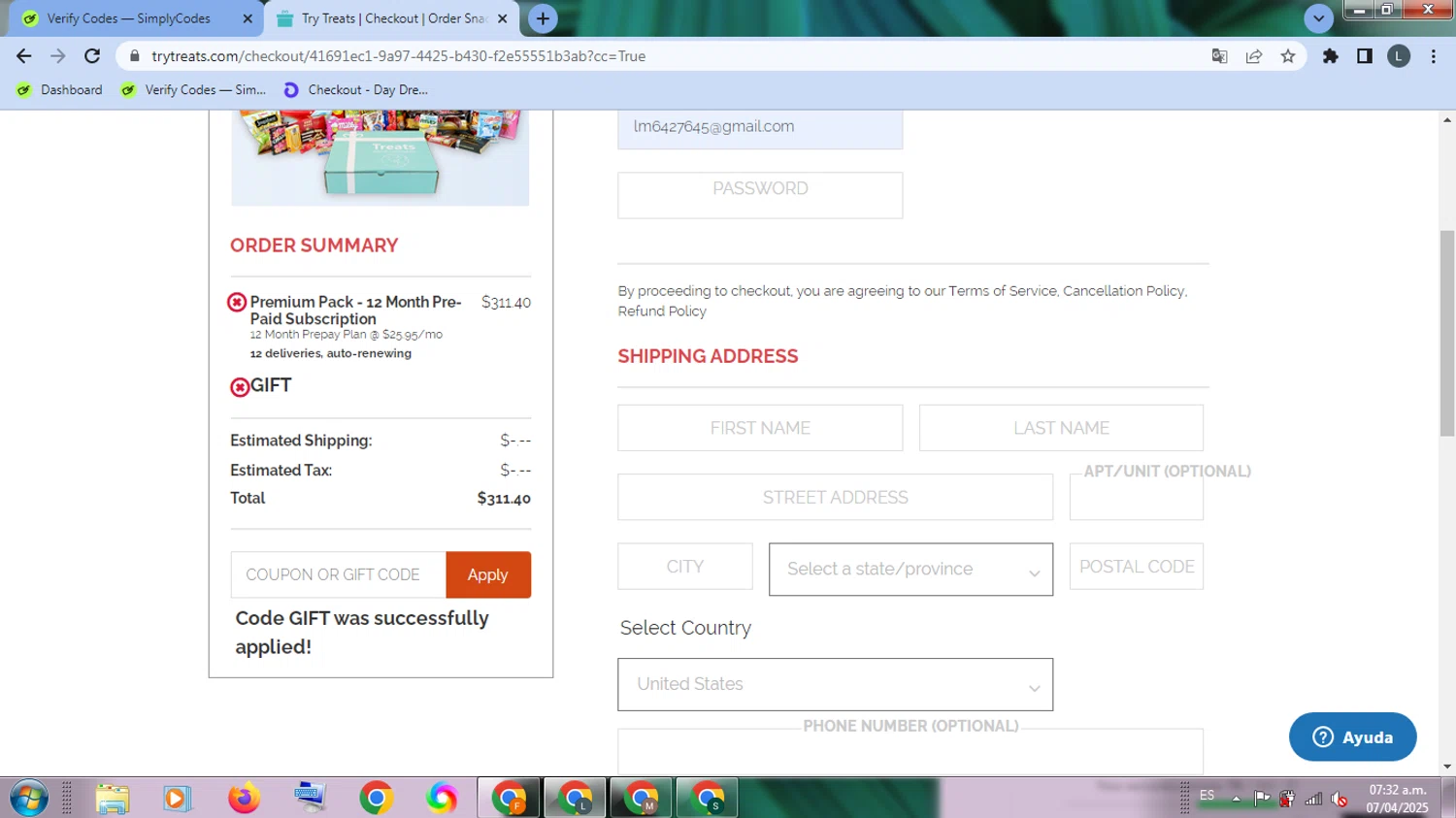This screenshot has width=1456, height=818.
Task: Expand the Select a state/province dropdown
Action: tap(910, 570)
